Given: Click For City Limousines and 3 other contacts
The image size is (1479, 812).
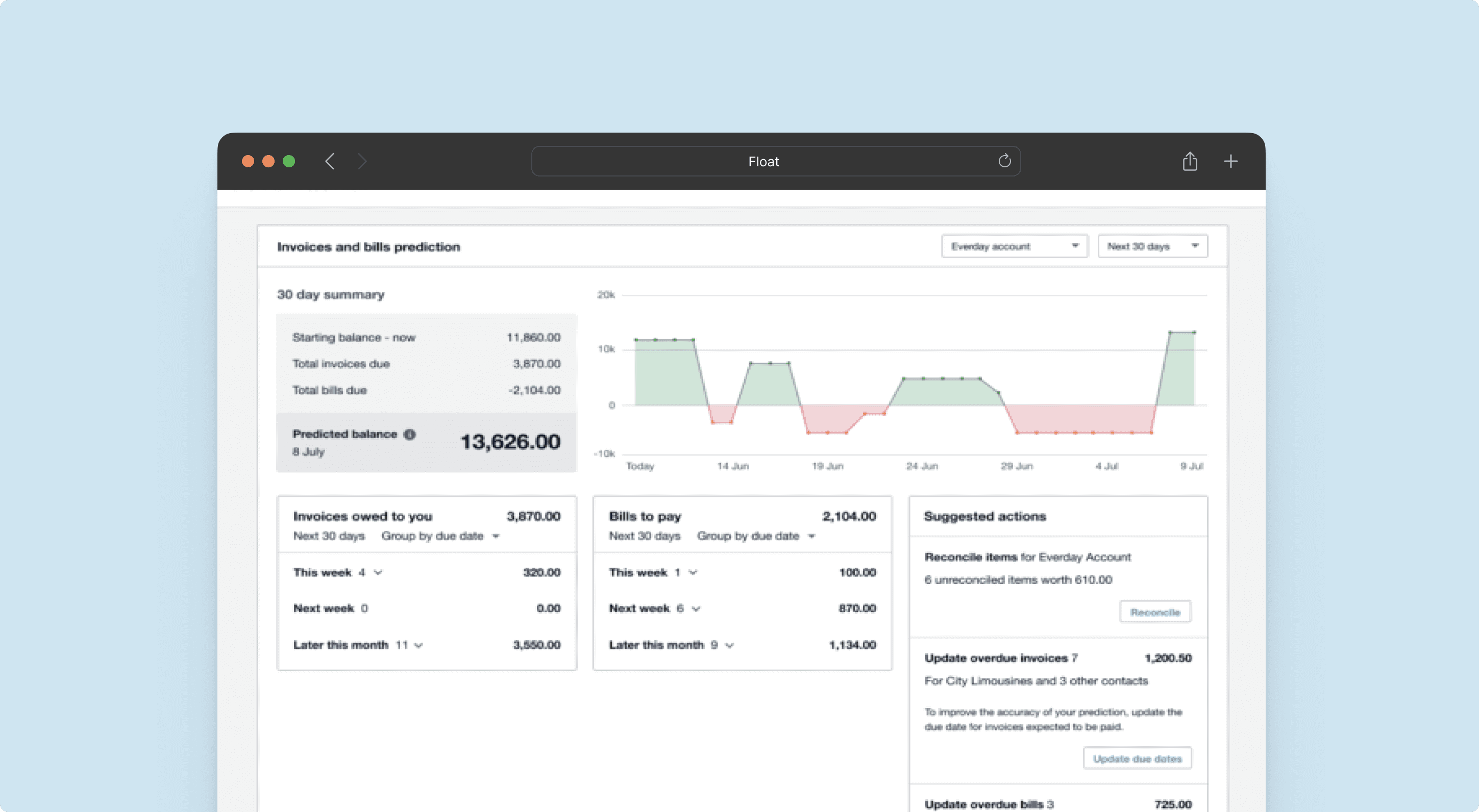Looking at the screenshot, I should coord(1036,681).
